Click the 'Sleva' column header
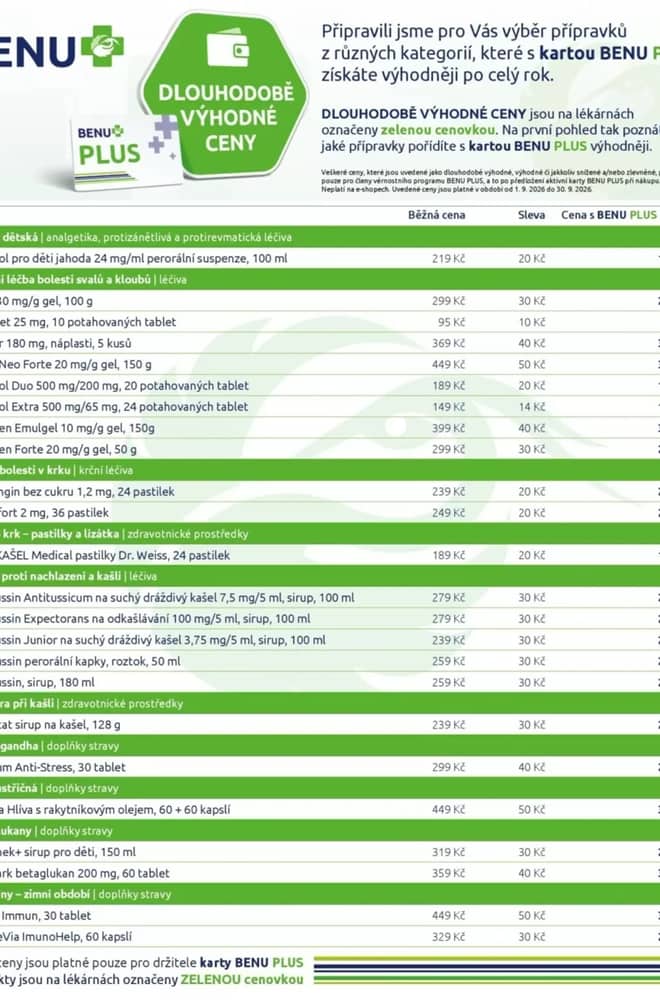660x1000 pixels. pyautogui.click(x=531, y=215)
